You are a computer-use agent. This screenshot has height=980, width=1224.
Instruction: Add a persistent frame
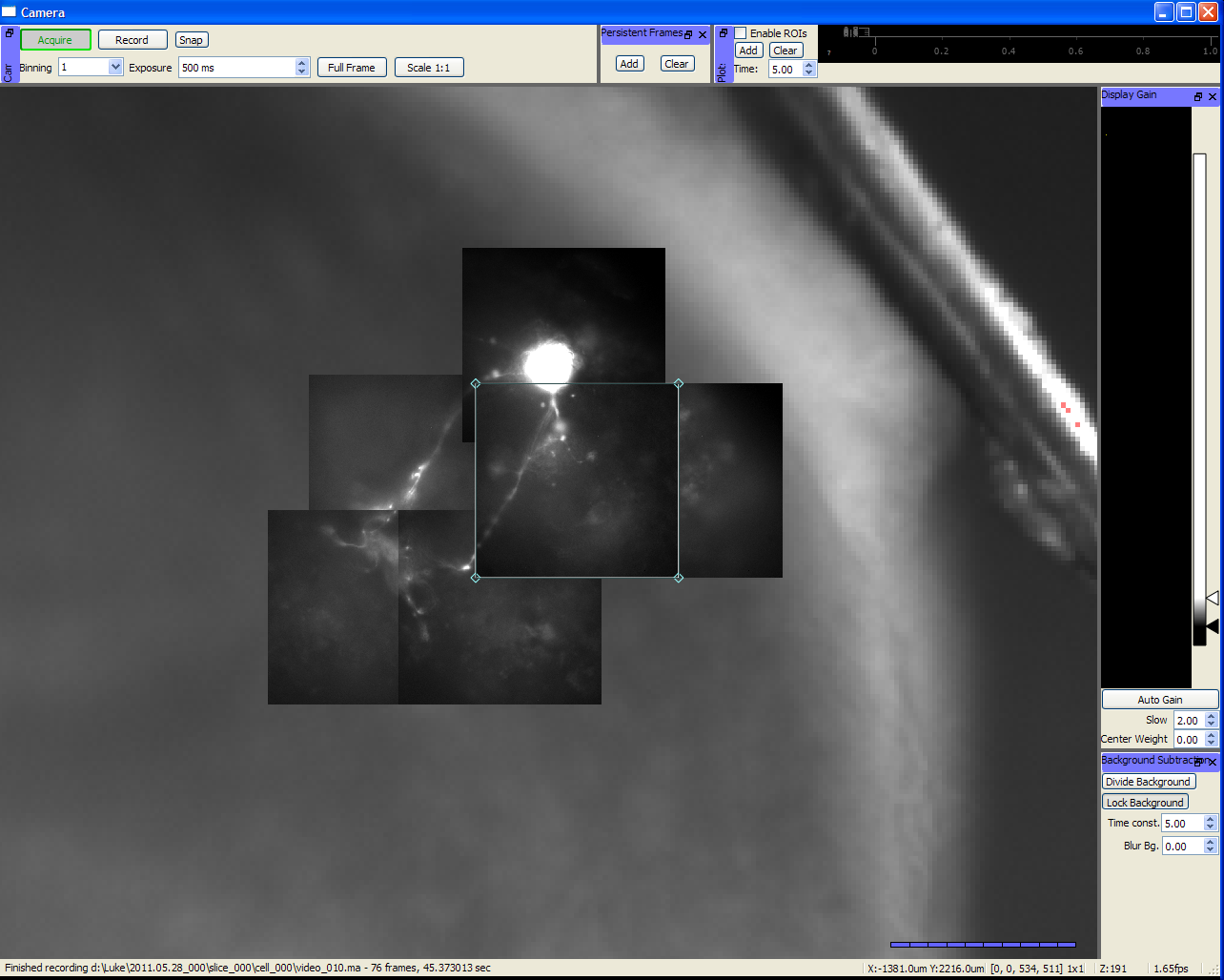tap(629, 64)
